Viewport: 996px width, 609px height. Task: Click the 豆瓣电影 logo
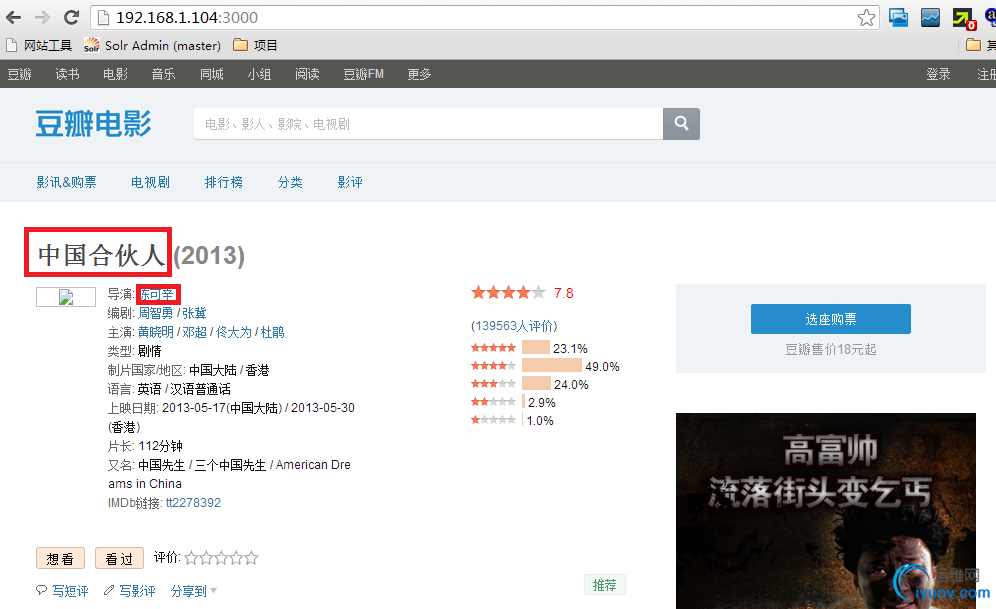pos(93,123)
